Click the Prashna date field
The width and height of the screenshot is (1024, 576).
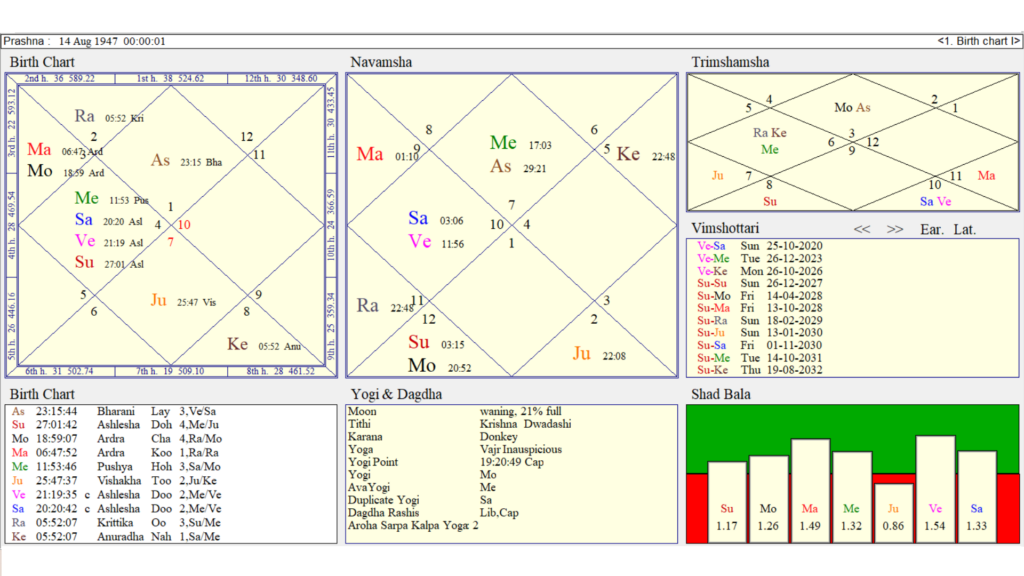click(112, 41)
